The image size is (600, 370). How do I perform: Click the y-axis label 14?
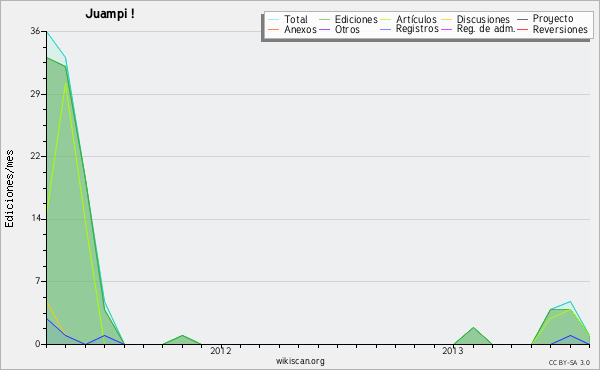click(x=36, y=218)
